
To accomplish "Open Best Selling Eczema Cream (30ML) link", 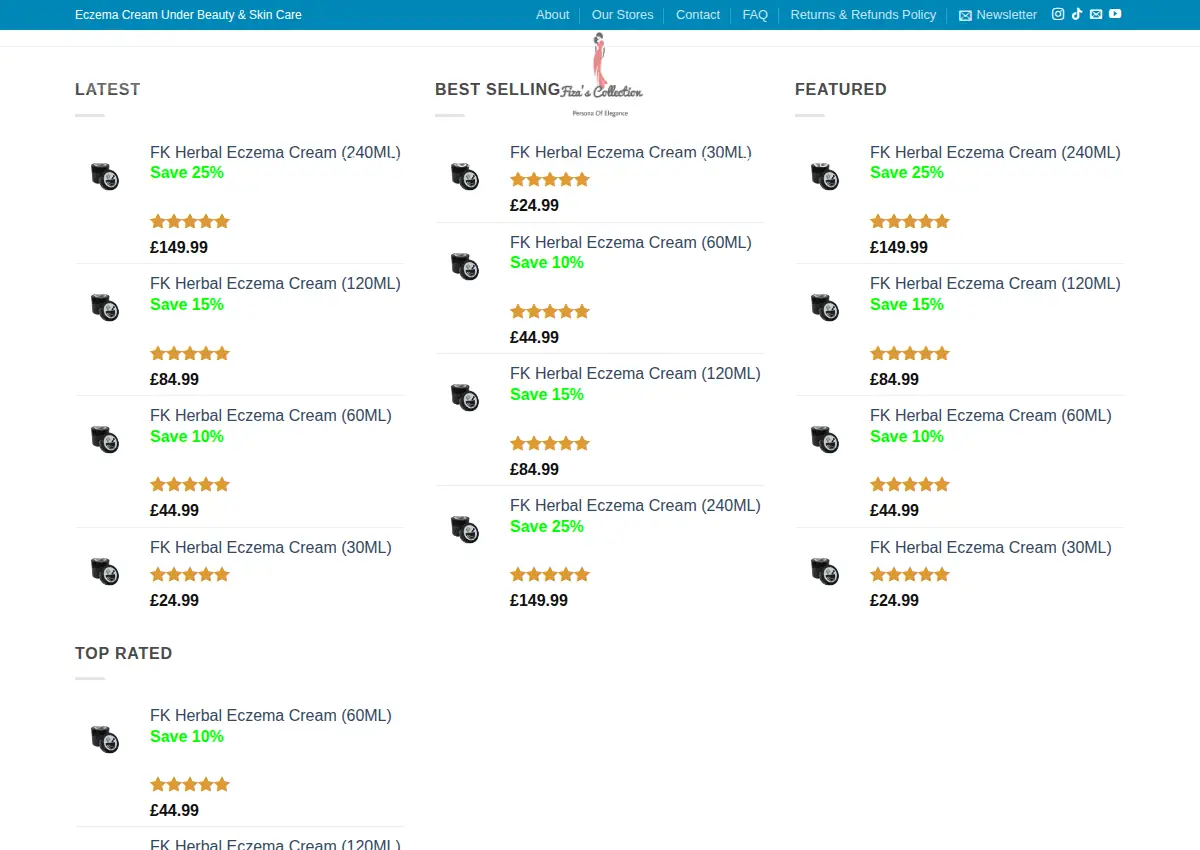I will pyautogui.click(x=631, y=153).
